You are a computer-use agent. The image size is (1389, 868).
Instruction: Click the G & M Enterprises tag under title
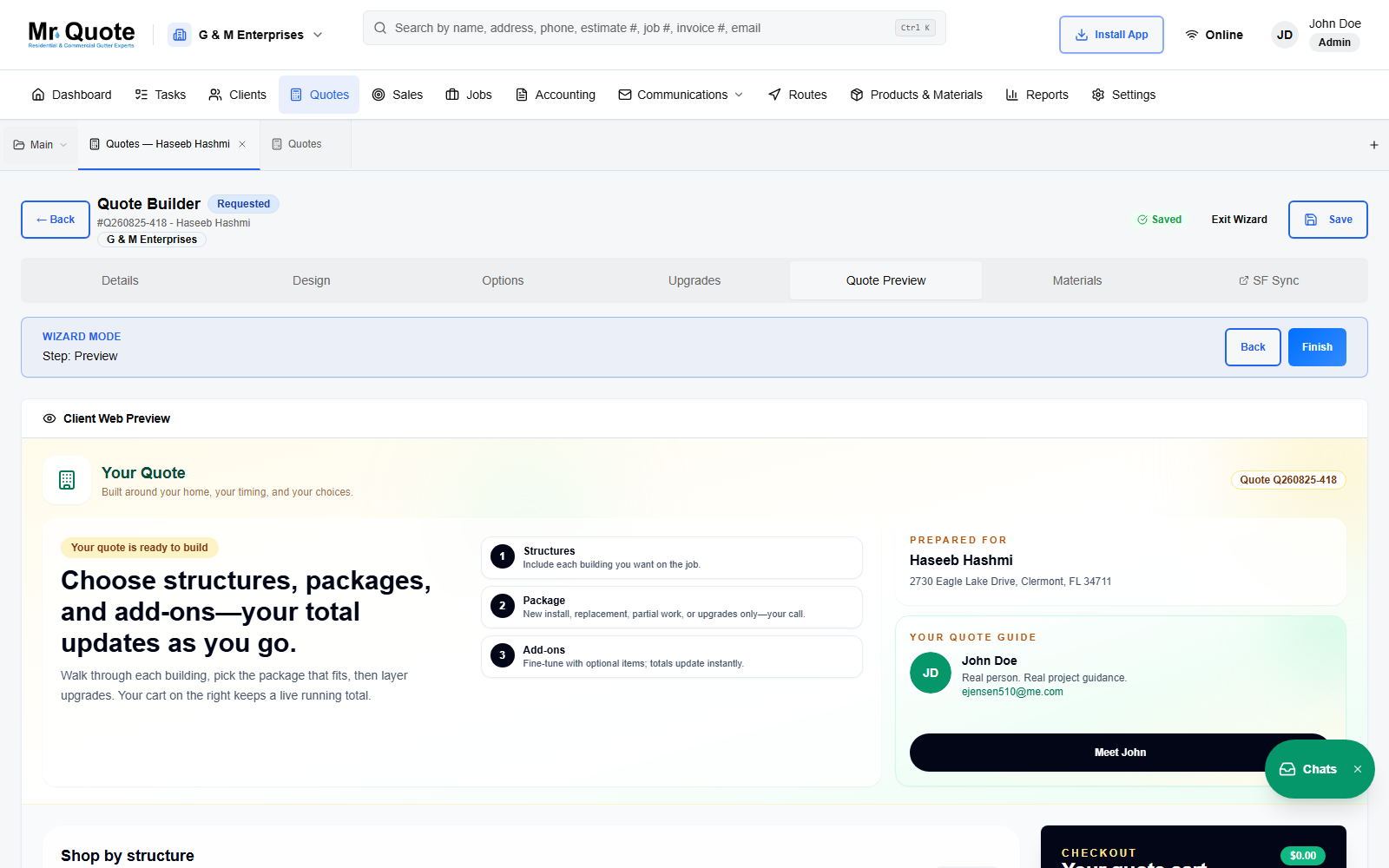coord(152,240)
